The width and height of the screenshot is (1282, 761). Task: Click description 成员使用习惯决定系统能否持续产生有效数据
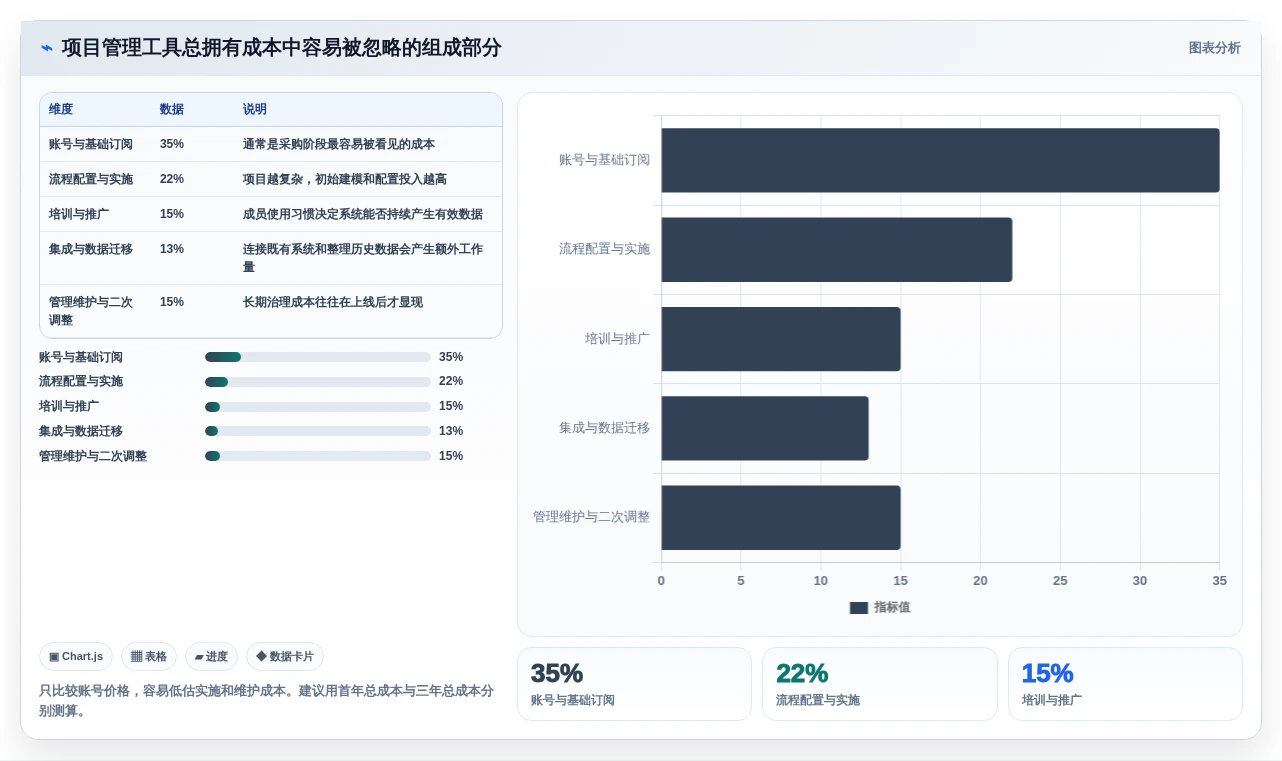point(363,214)
